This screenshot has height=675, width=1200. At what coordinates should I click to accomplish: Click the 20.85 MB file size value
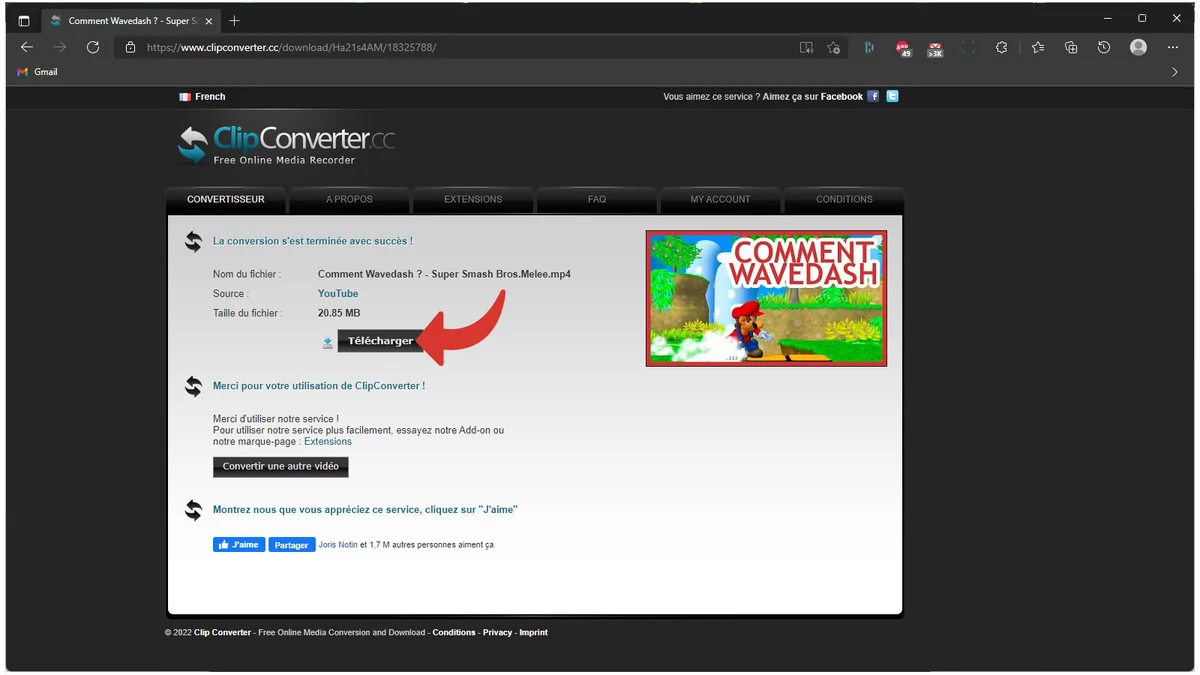click(x=339, y=313)
